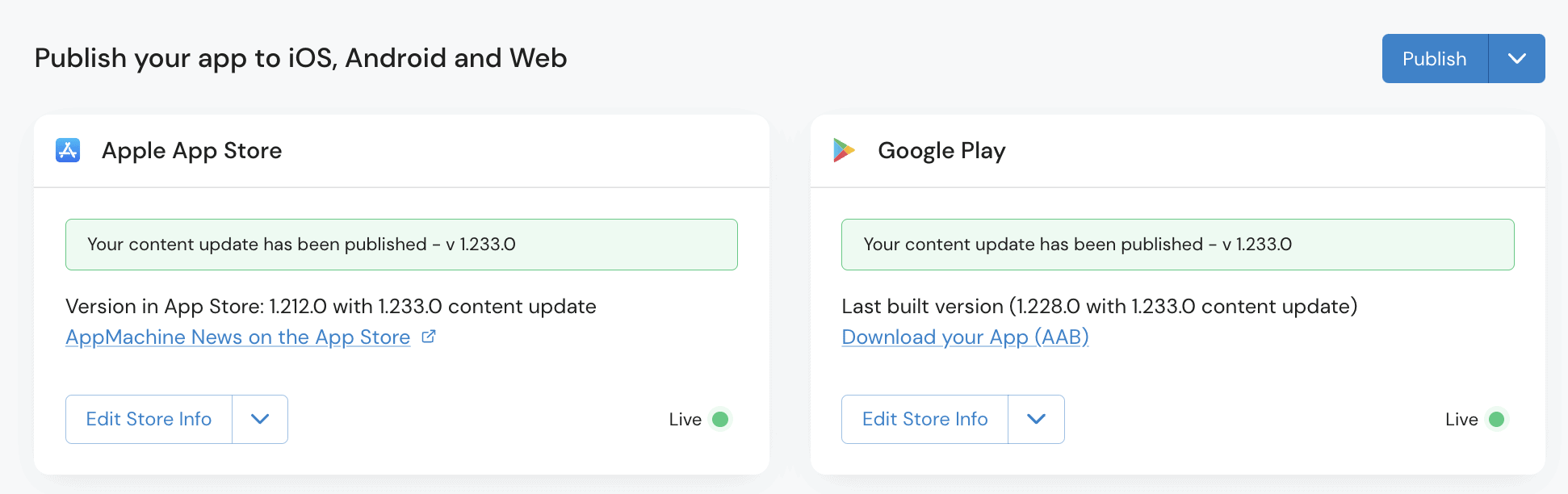Expand Apple App Store Edit Store Info dropdown
1568x494 pixels.
259,419
